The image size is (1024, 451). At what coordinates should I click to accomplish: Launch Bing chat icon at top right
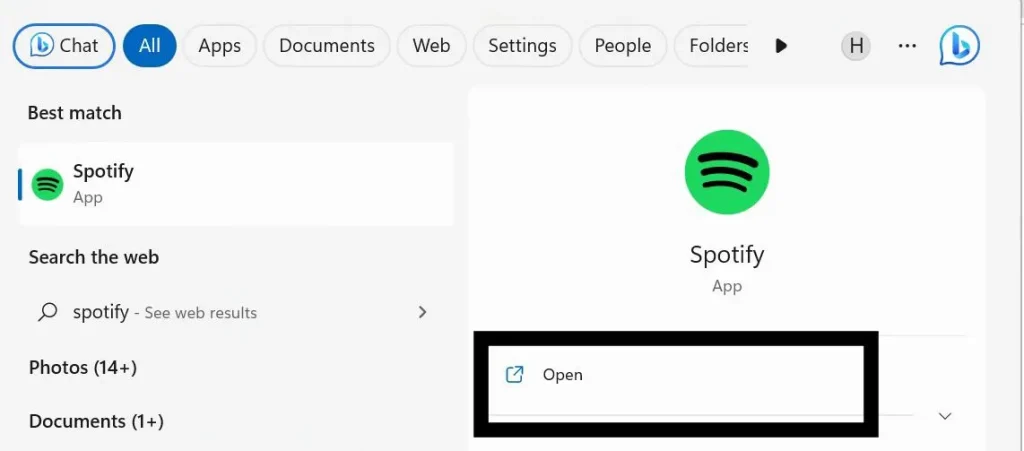[959, 46]
